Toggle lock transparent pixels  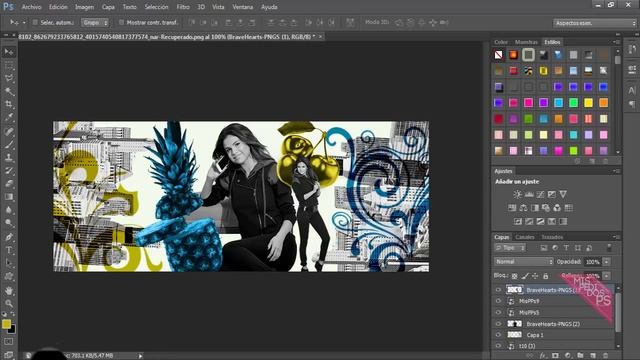pos(515,276)
